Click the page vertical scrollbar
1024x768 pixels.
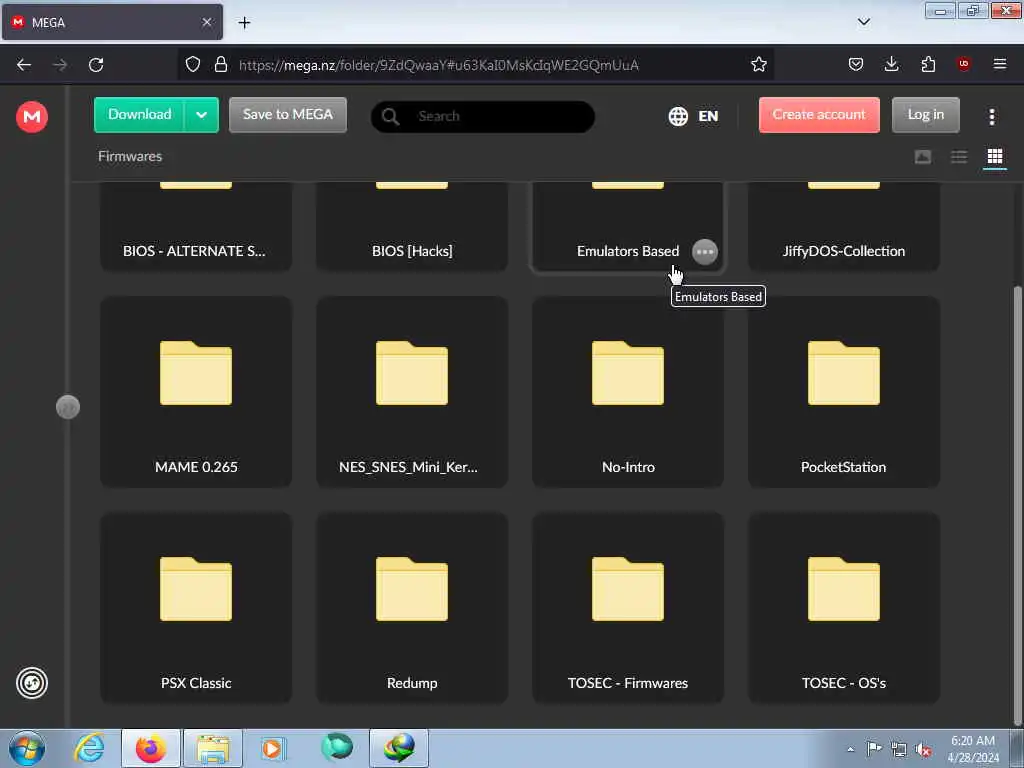pyautogui.click(x=1017, y=506)
